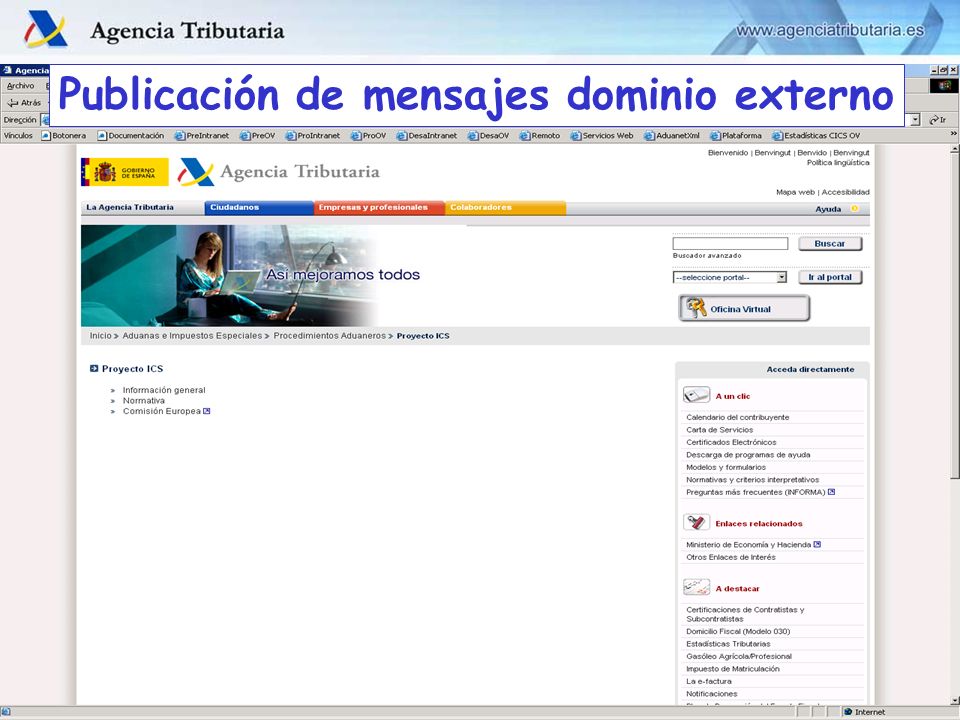Click the A destacar section icon
This screenshot has height=720, width=960.
(x=696, y=587)
